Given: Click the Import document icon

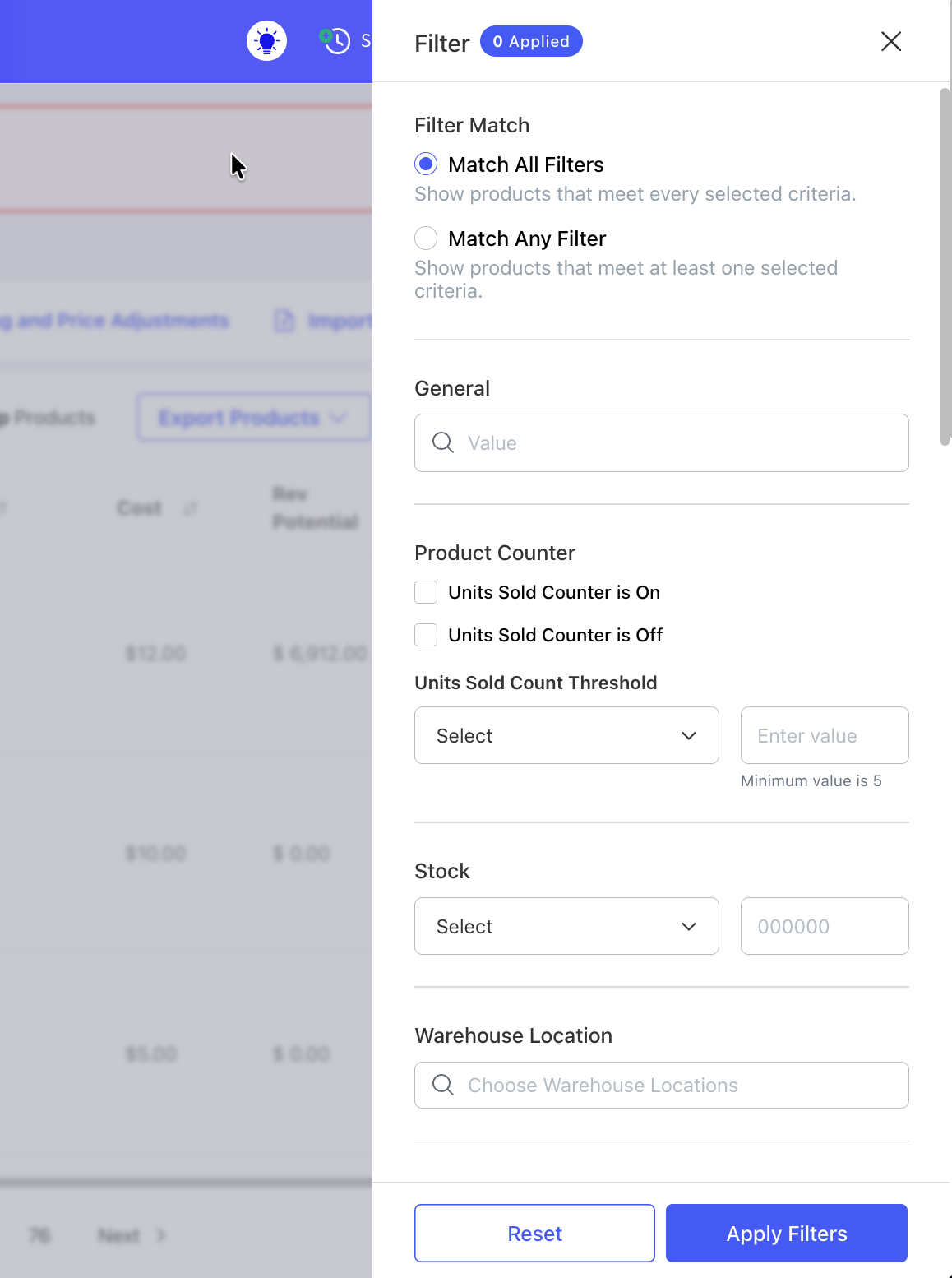Looking at the screenshot, I should pyautogui.click(x=284, y=321).
